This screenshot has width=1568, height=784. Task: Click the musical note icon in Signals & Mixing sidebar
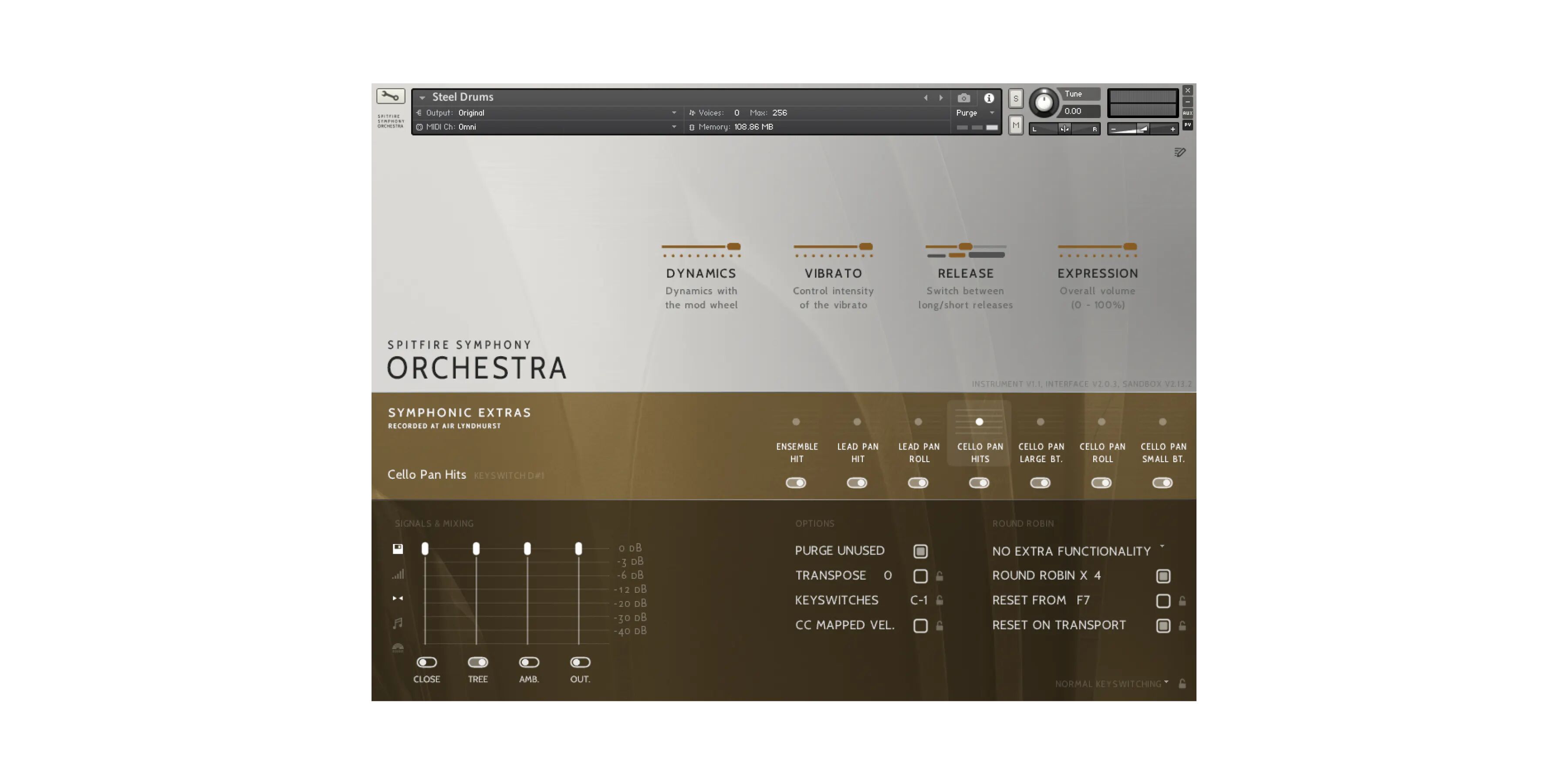(x=398, y=623)
